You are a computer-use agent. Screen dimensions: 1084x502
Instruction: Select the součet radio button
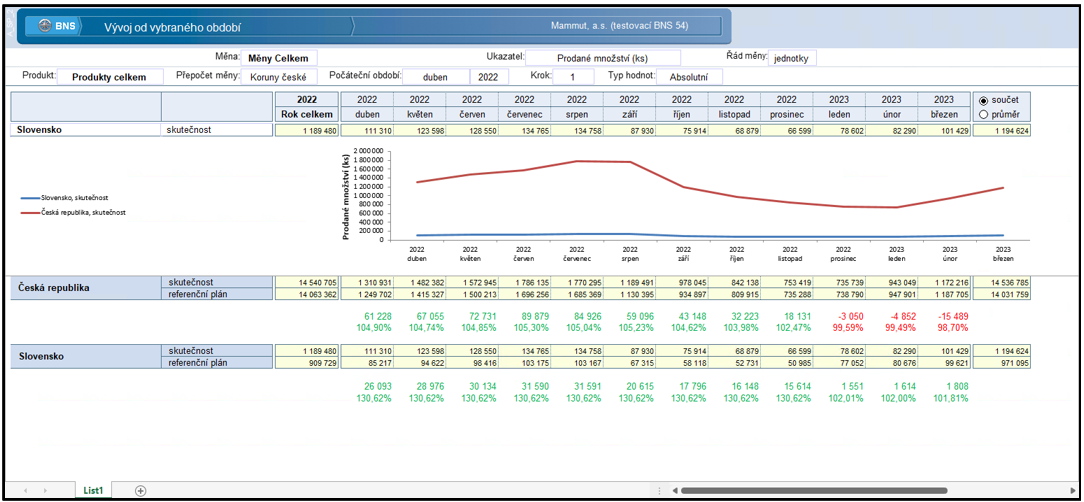pos(984,100)
